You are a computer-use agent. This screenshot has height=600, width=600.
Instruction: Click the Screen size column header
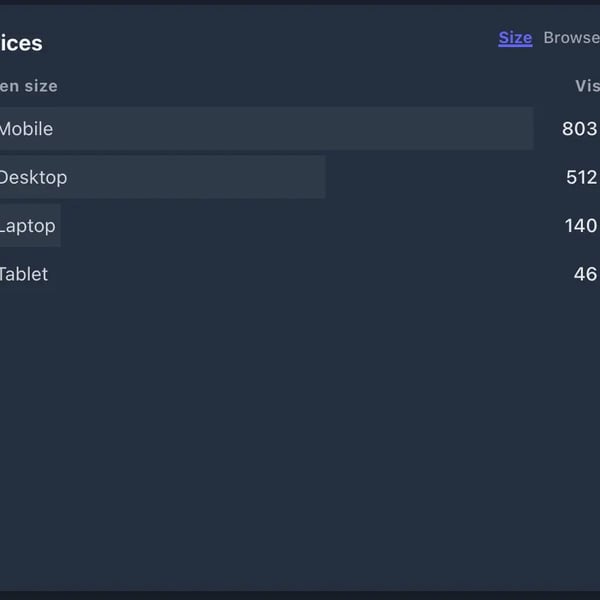29,86
